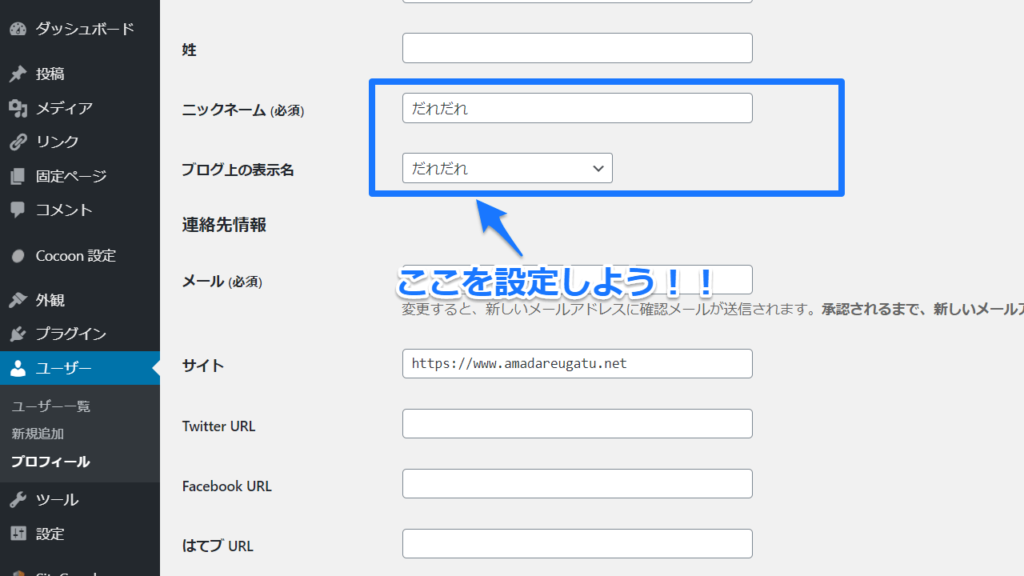Screen dimensions: 1024x576
Task: Select the 固定ページ pages icon
Action: pos(18,176)
